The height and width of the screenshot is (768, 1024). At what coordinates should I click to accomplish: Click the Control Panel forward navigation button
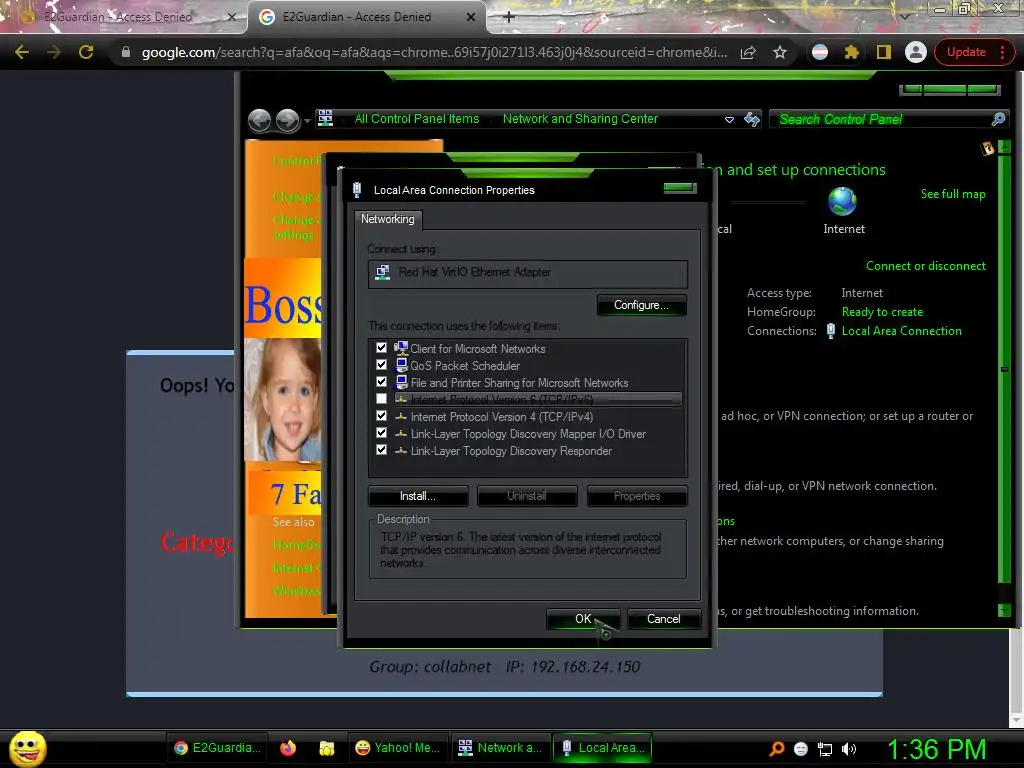click(287, 120)
